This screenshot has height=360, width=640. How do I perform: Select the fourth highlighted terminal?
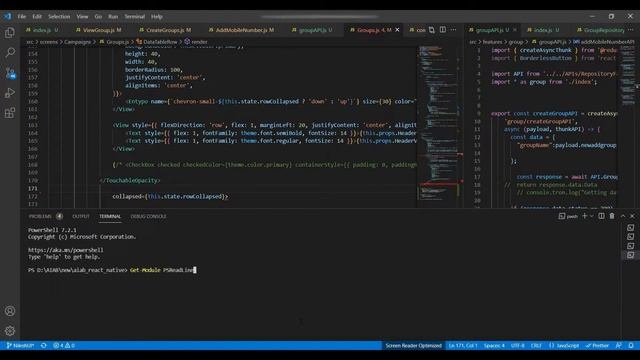631,255
